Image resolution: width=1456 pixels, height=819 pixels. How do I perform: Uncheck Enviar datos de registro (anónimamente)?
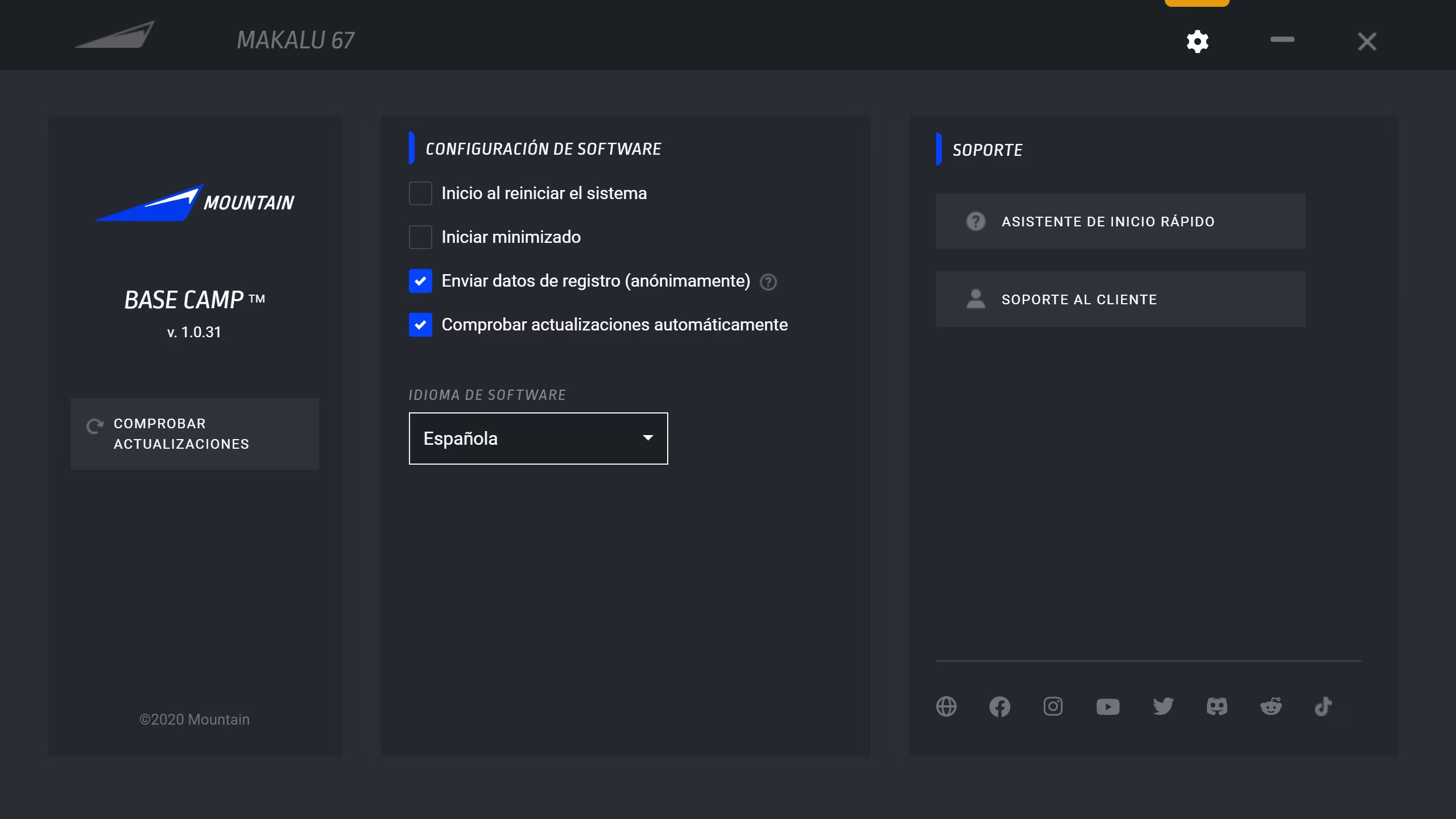pyautogui.click(x=420, y=281)
